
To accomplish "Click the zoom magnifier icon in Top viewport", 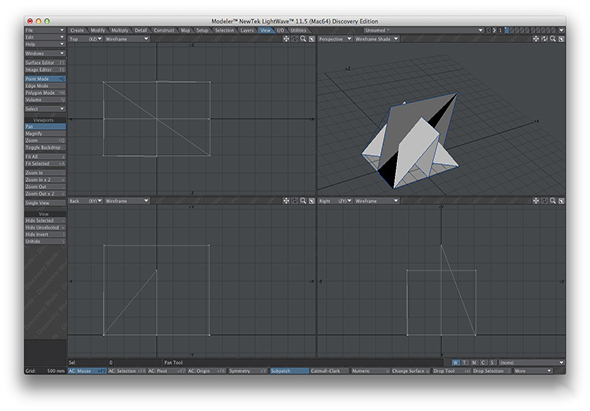I will click(x=303, y=39).
